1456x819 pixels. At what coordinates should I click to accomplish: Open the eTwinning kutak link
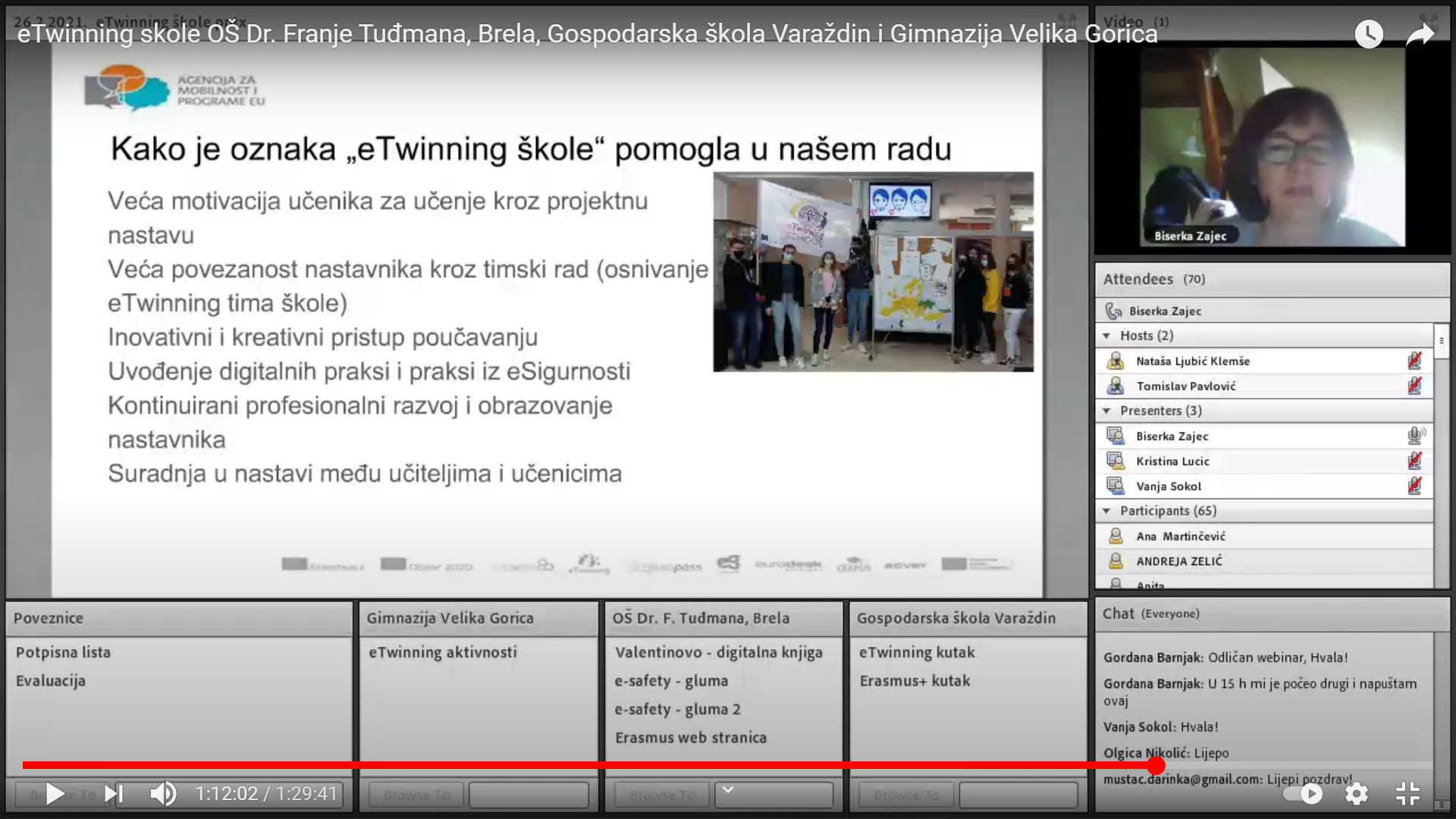click(x=917, y=652)
